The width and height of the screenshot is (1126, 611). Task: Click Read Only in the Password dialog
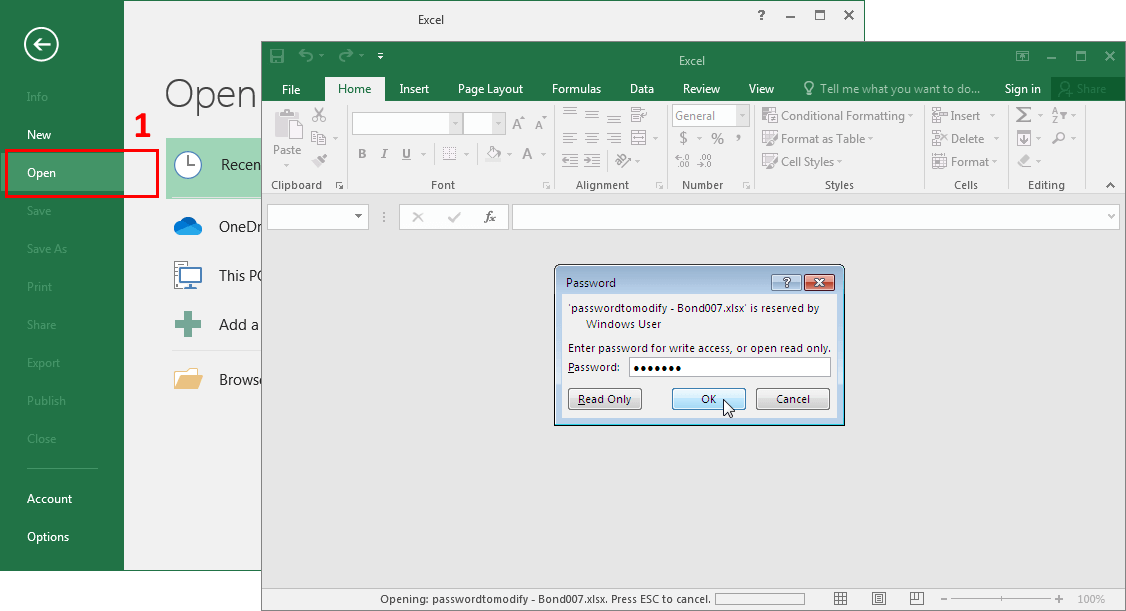[x=605, y=399]
